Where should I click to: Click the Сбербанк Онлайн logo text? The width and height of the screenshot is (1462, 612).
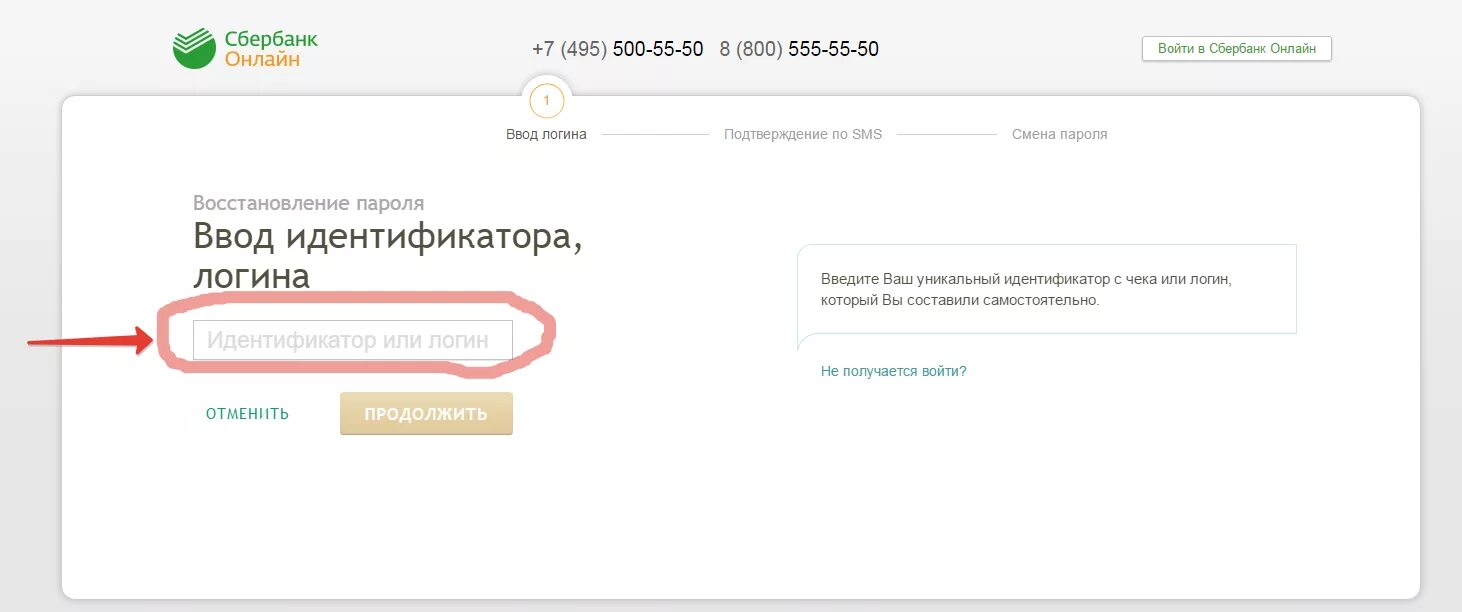pyautogui.click(x=271, y=49)
